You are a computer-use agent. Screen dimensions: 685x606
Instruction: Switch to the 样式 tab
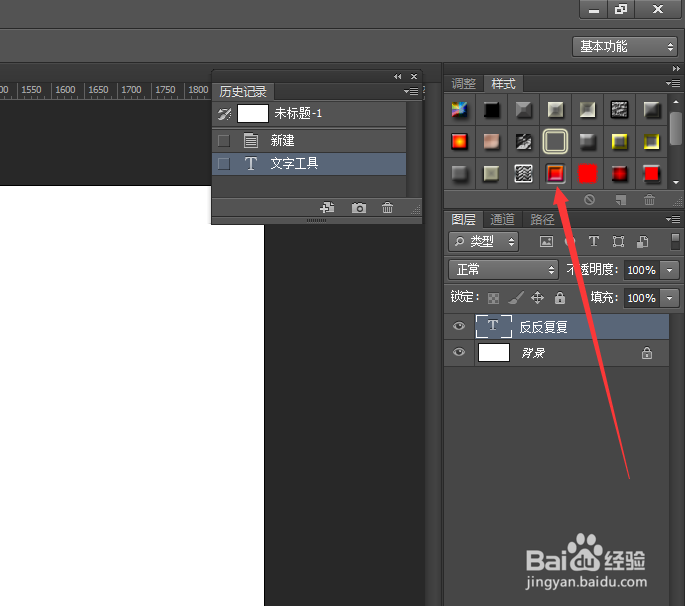coord(503,83)
